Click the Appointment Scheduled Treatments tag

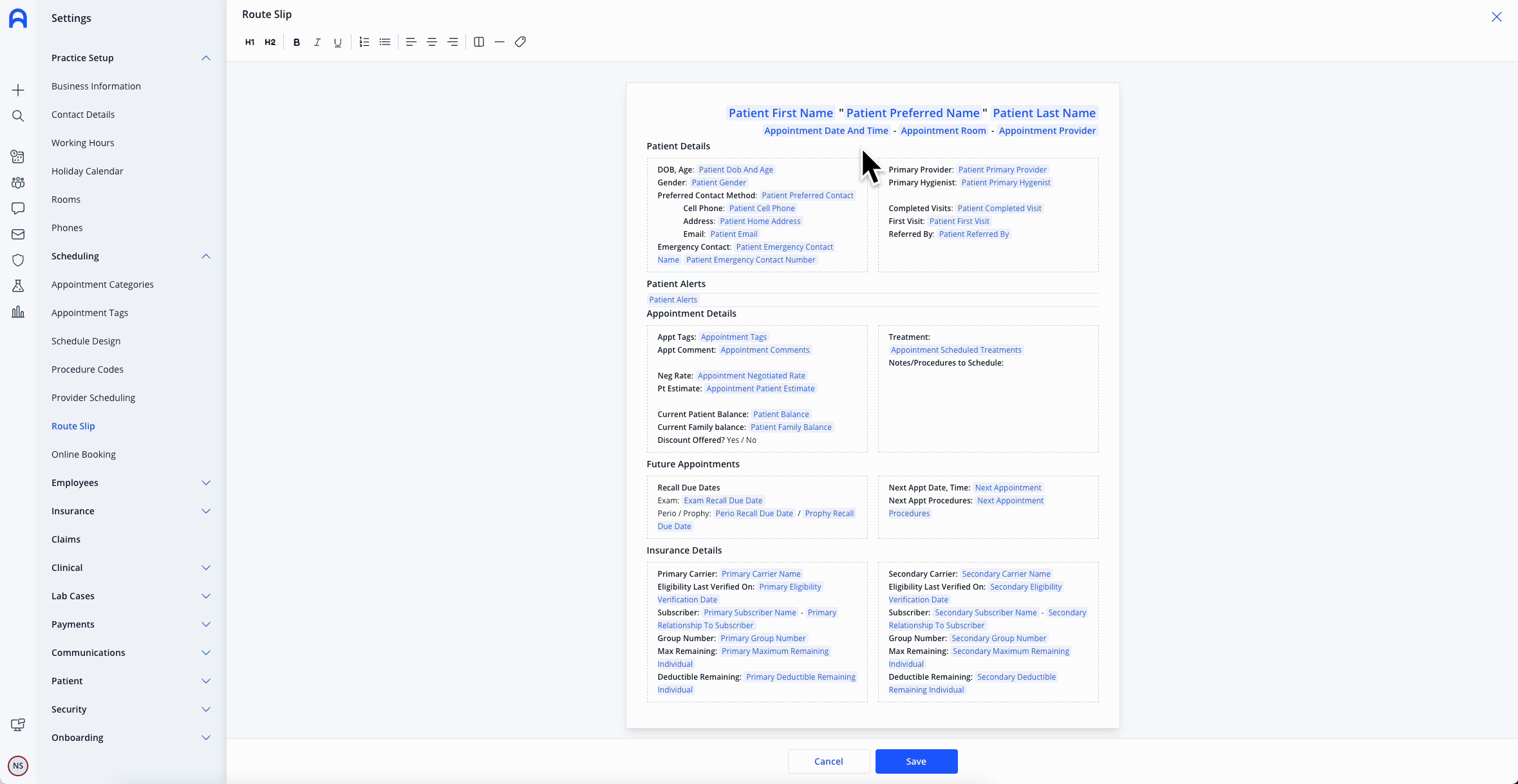(x=956, y=350)
